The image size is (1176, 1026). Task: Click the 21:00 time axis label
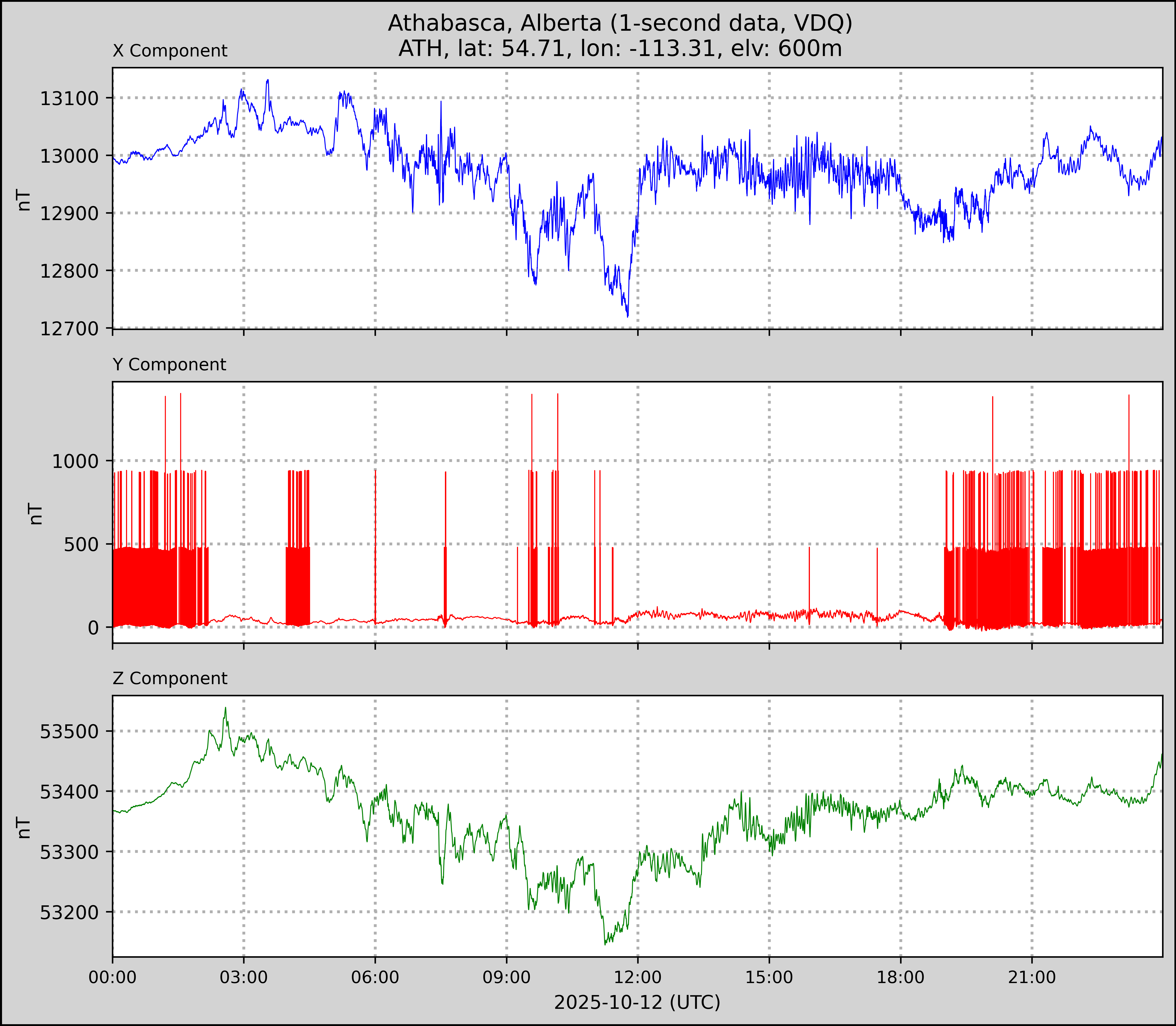point(1032,977)
